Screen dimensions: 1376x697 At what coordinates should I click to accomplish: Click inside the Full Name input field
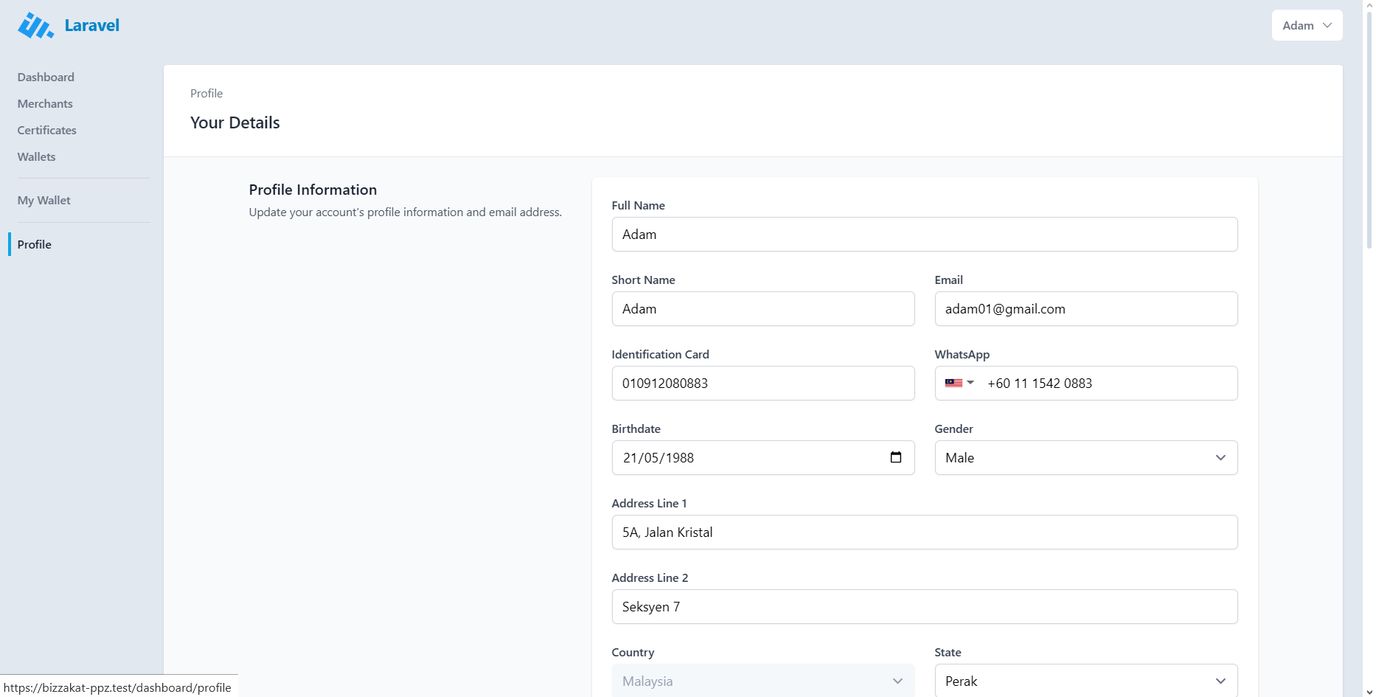click(924, 233)
